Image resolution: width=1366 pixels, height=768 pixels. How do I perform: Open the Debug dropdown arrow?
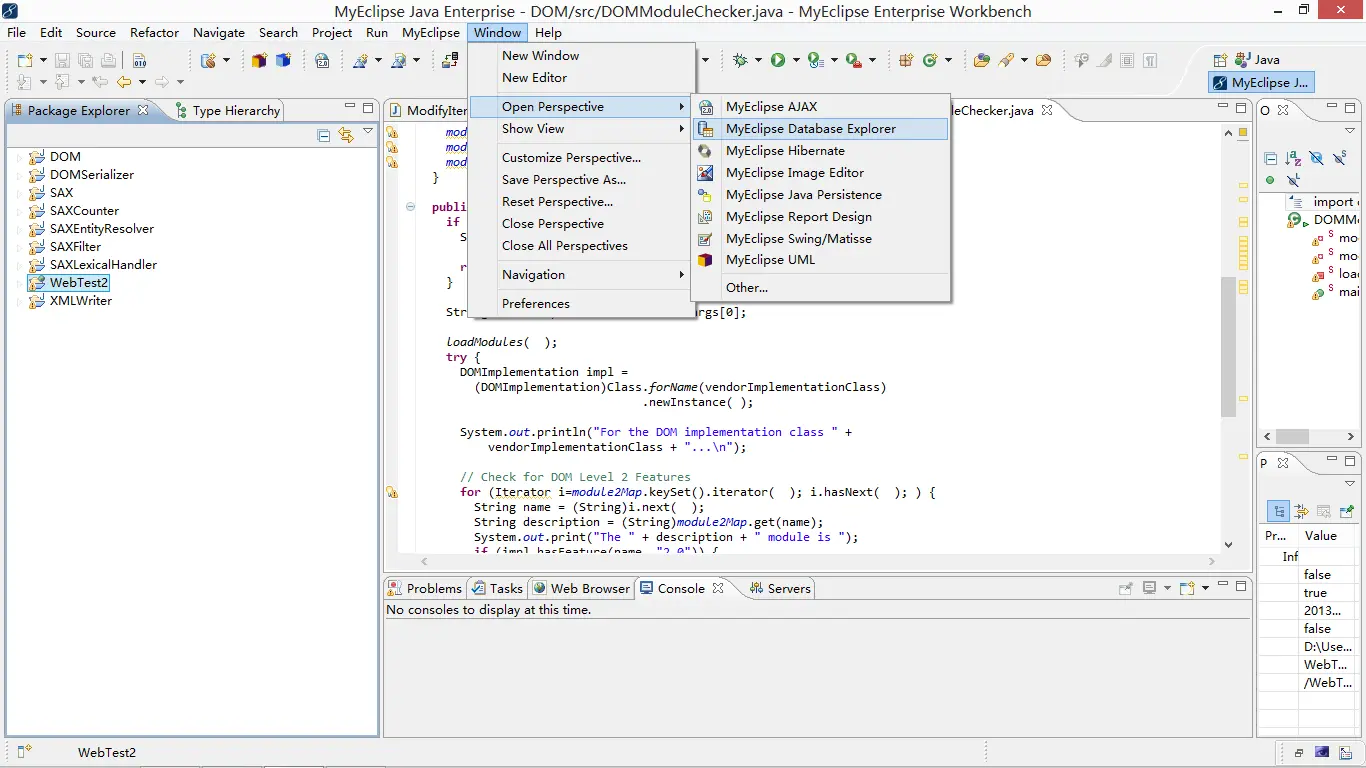coord(759,60)
